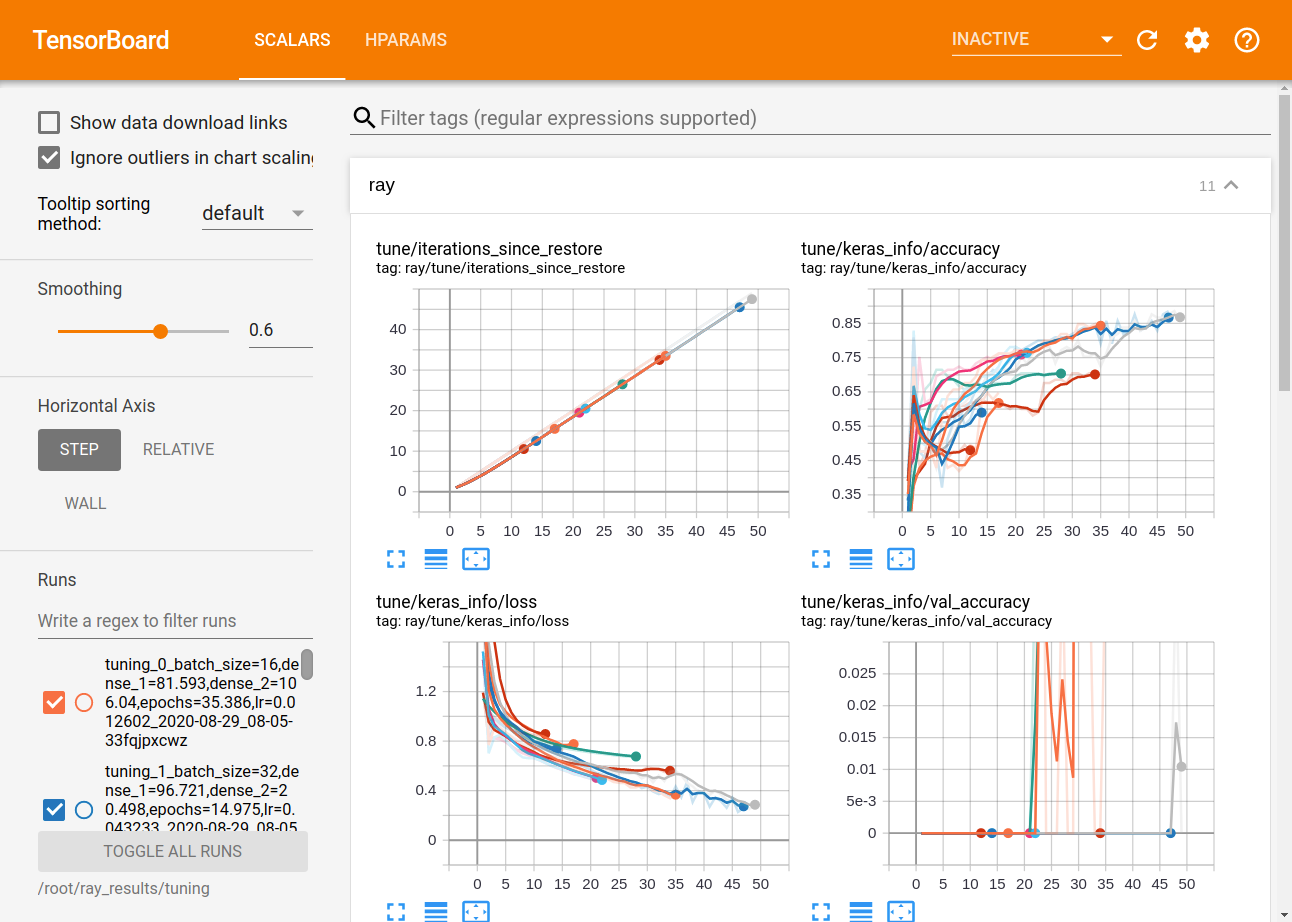Screen dimensions: 1292x922
Task: Fit domain to data on iterations_since_restore chart
Action: coord(476,559)
